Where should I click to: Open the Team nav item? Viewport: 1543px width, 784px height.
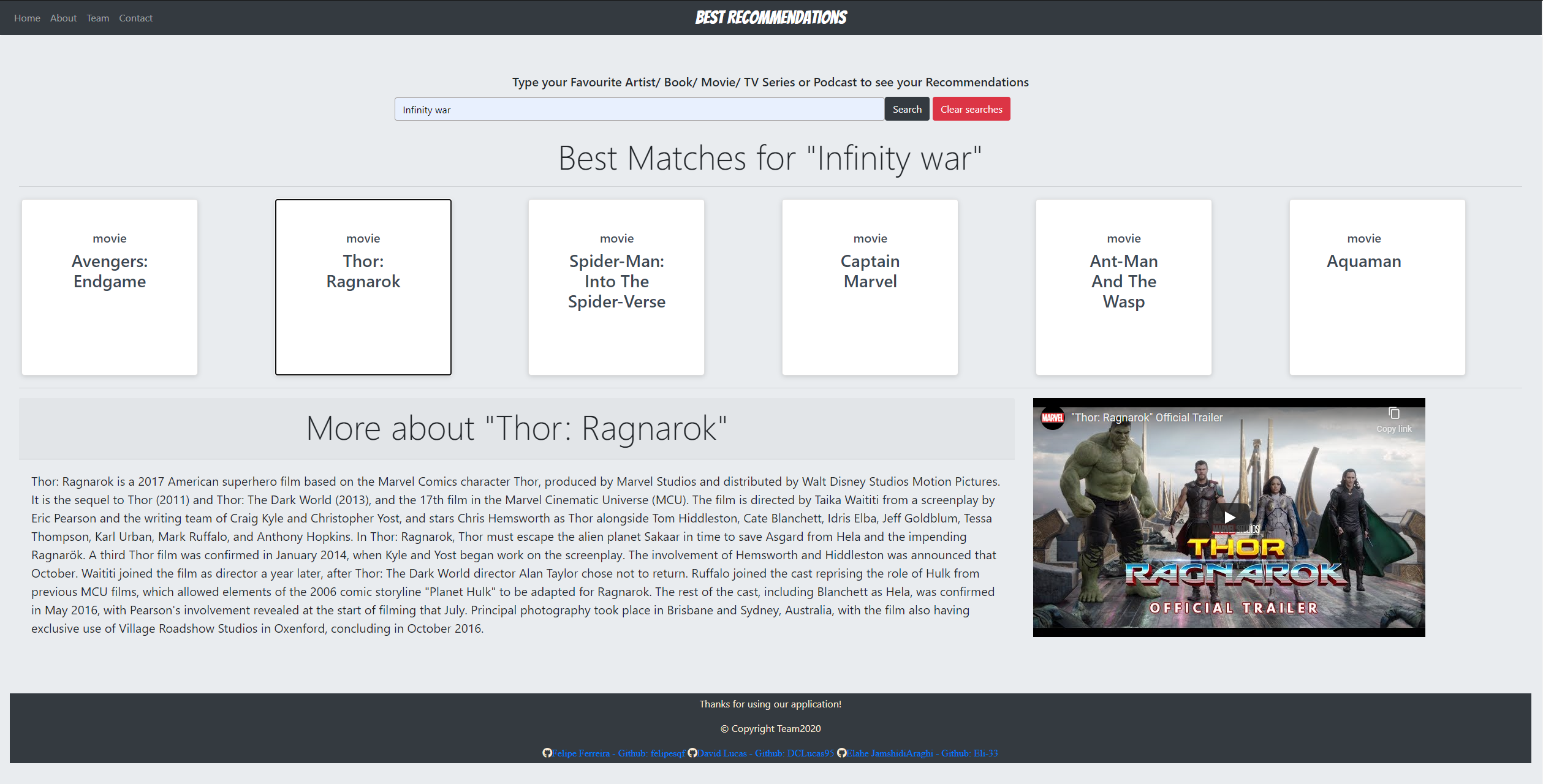[97, 18]
